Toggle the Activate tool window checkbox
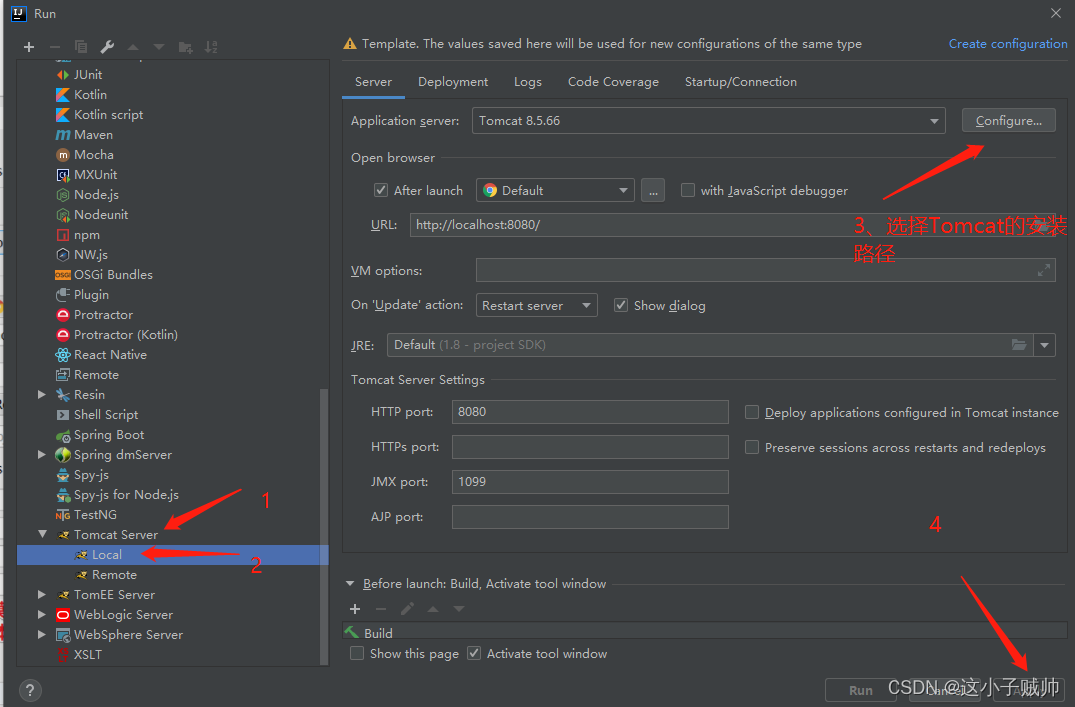This screenshot has width=1075, height=707. click(x=474, y=654)
